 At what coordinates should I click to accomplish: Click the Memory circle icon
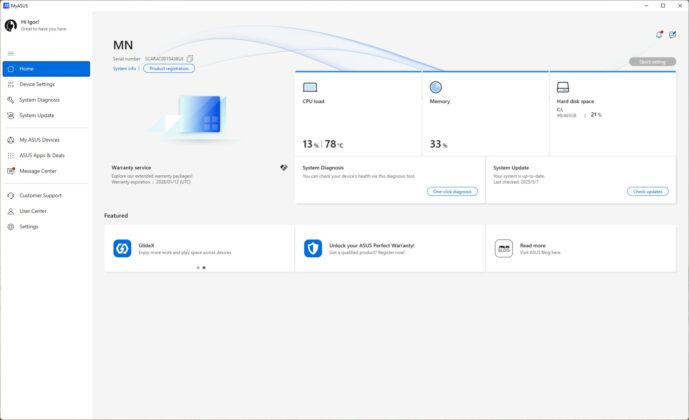click(435, 87)
